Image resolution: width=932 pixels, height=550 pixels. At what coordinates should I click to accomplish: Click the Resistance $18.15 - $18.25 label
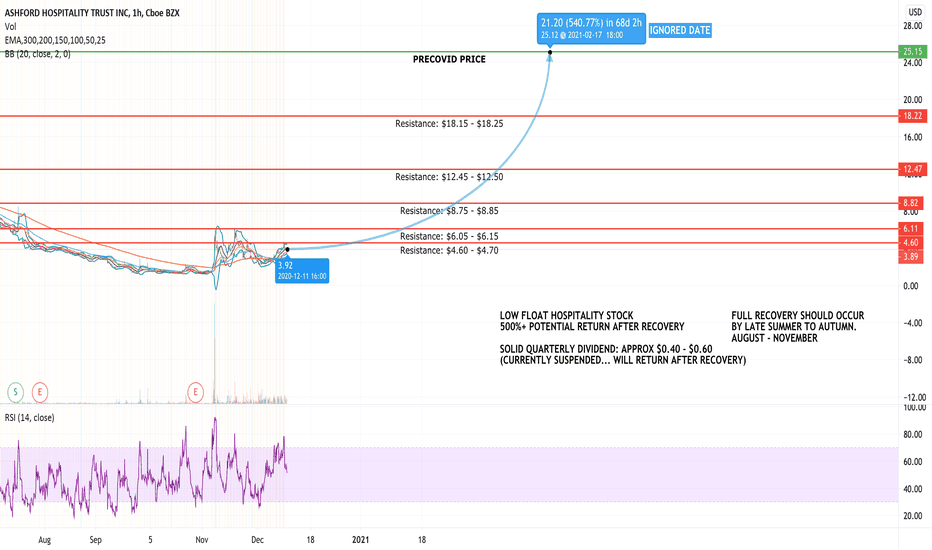[x=449, y=124]
